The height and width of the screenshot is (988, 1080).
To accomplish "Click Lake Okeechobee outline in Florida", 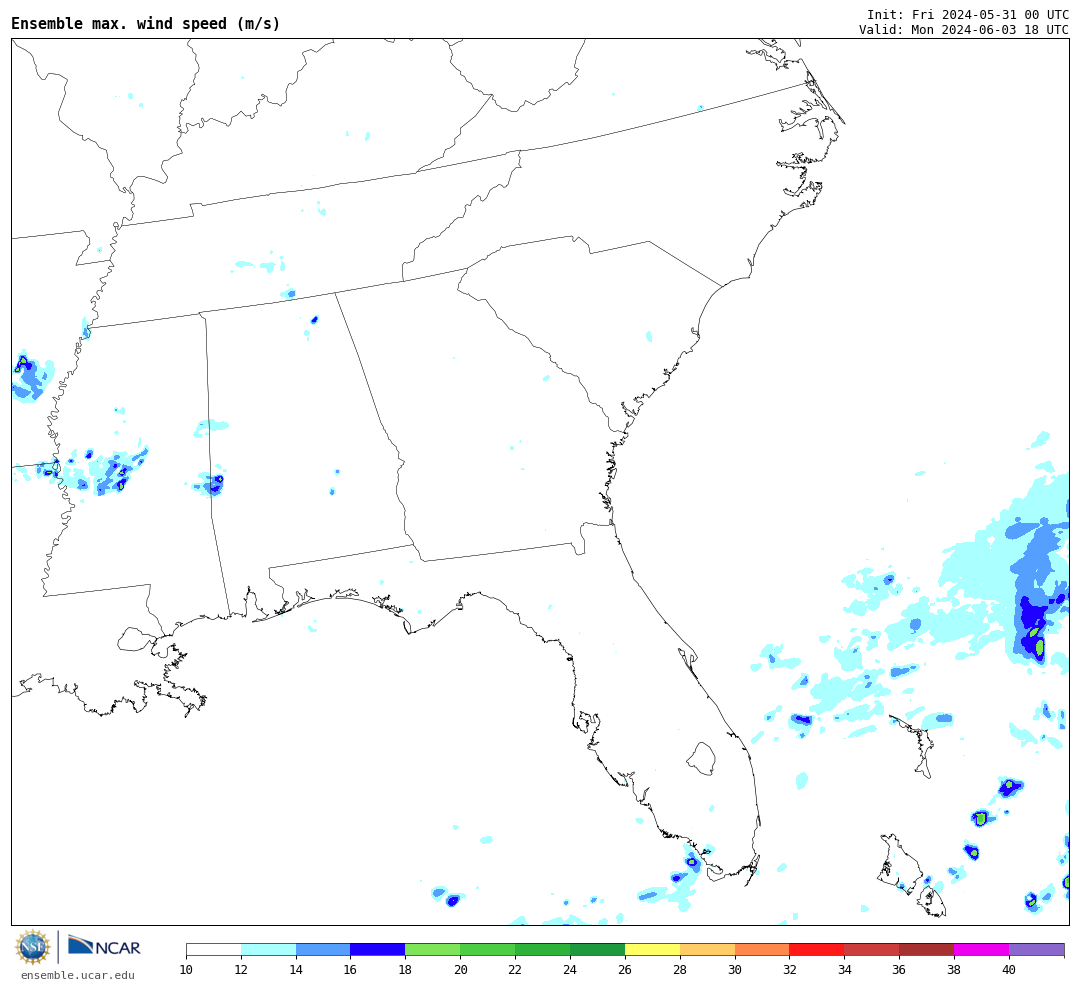I will (702, 759).
